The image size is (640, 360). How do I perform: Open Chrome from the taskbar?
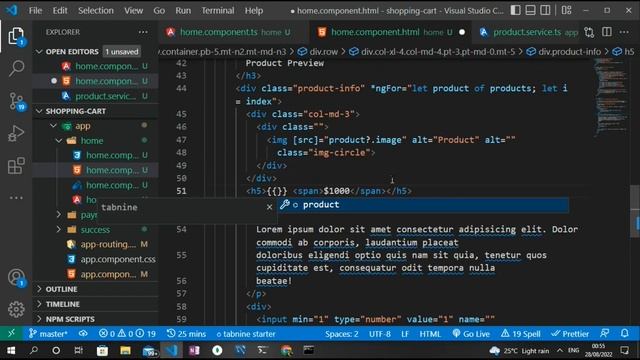pos(286,350)
